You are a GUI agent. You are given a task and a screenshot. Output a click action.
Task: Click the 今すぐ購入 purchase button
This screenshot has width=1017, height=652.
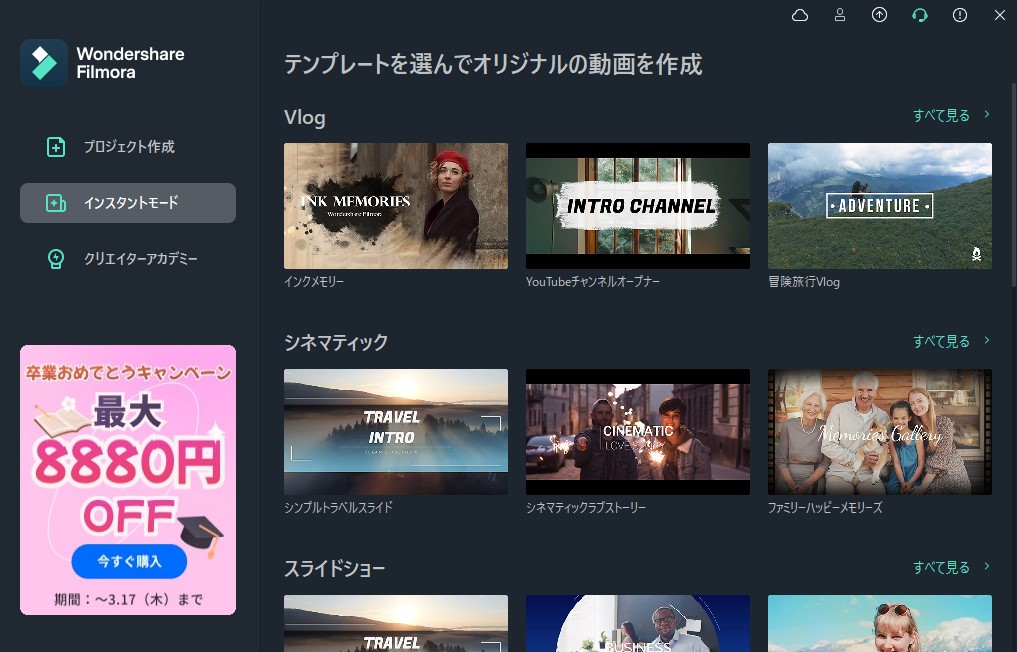click(129, 561)
